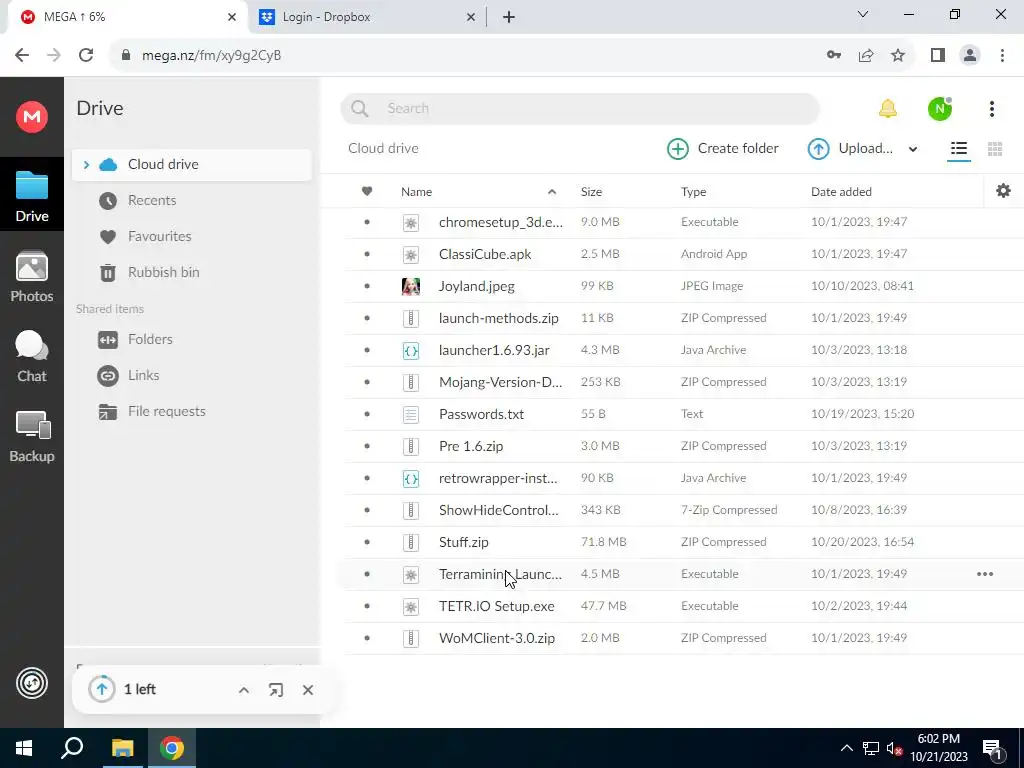The height and width of the screenshot is (768, 1024).
Task: Open Favourites list
Action: pyautogui.click(x=159, y=236)
